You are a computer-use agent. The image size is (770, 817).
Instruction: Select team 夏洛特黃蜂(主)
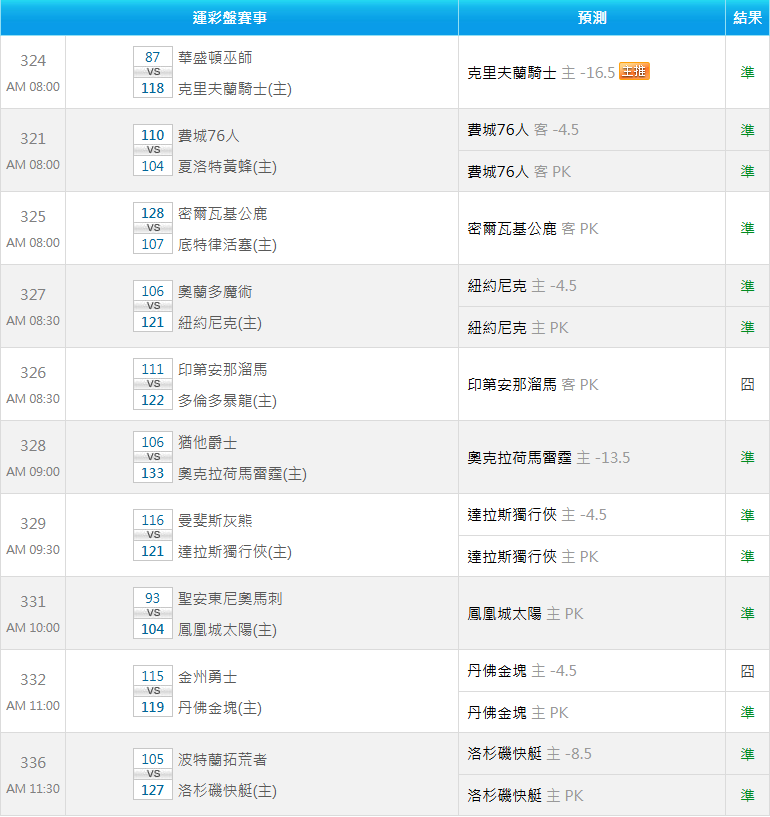pos(227,167)
